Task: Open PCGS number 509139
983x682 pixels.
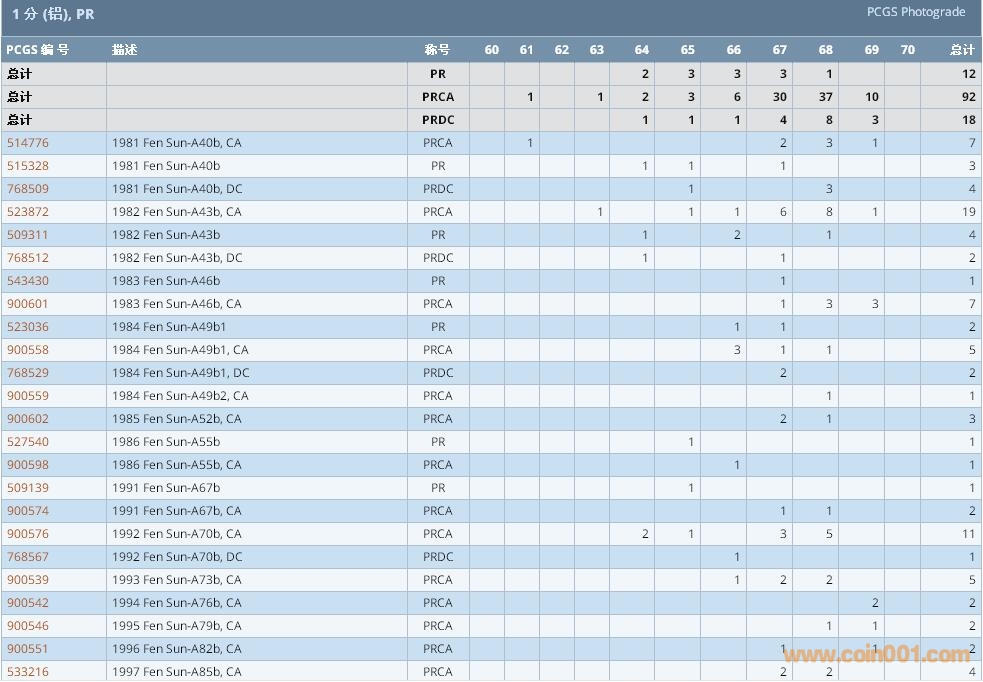Action: click(x=28, y=488)
